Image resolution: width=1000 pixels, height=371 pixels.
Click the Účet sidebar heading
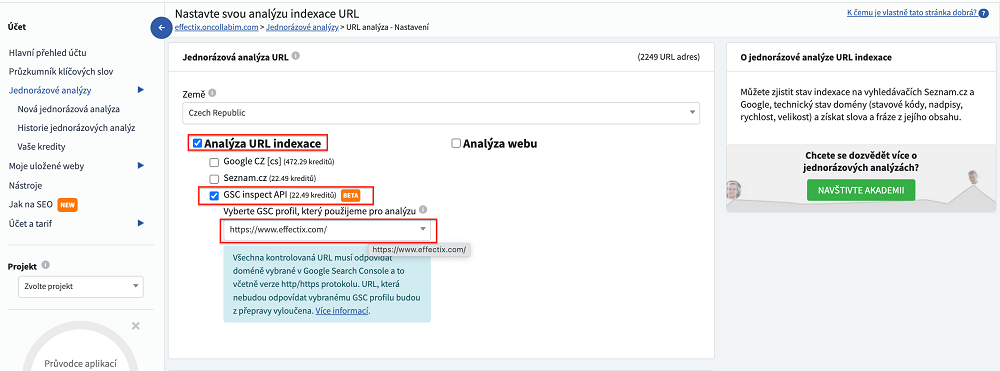click(x=17, y=27)
